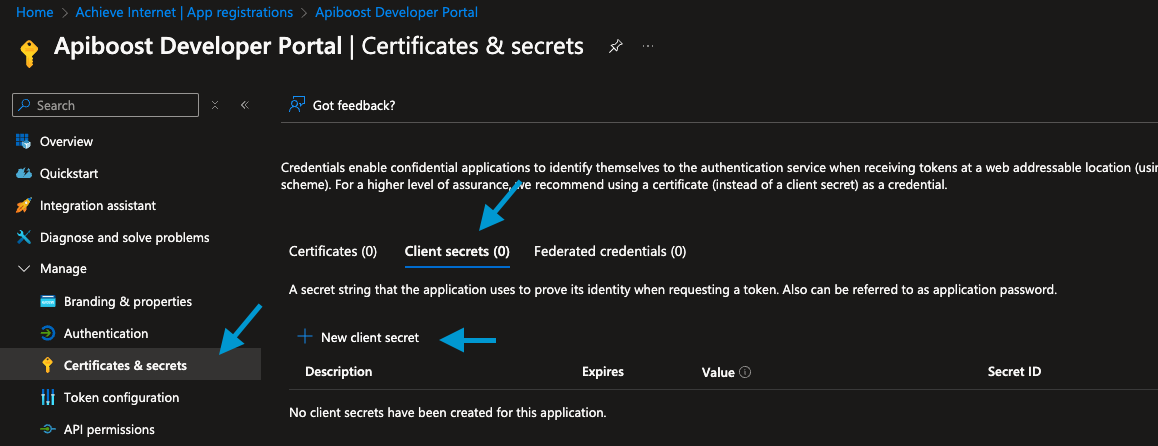The image size is (1158, 446).
Task: Click the pin icon beside the page title
Action: pos(614,47)
